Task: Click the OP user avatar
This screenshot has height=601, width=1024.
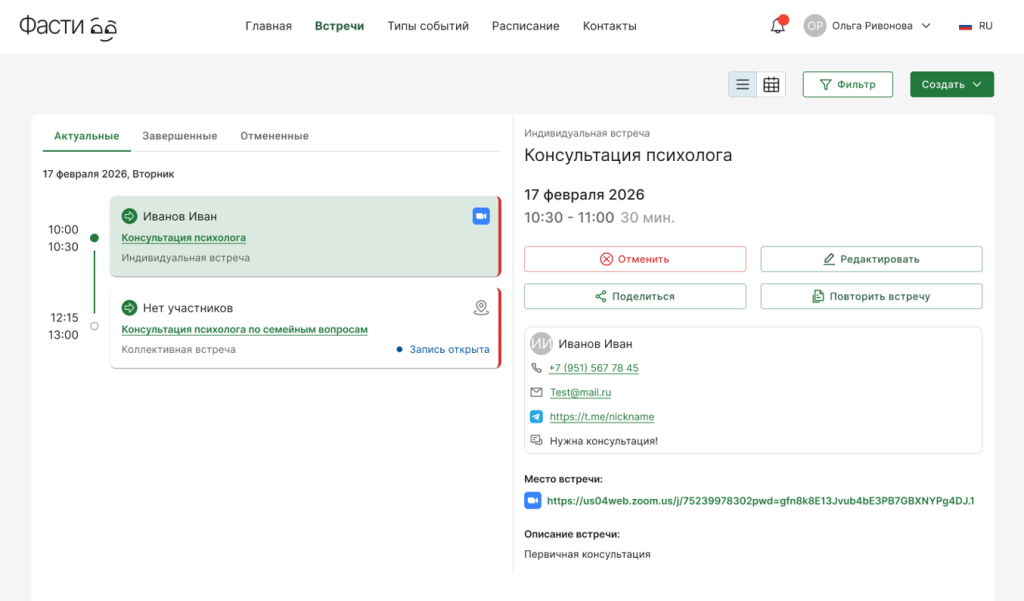Action: tap(814, 26)
